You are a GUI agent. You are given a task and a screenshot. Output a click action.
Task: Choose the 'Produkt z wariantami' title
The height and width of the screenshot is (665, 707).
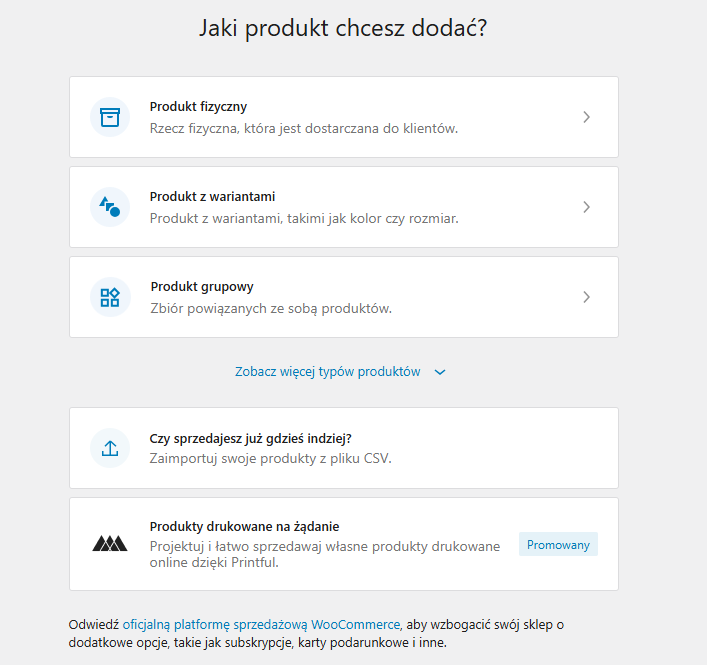(x=212, y=197)
